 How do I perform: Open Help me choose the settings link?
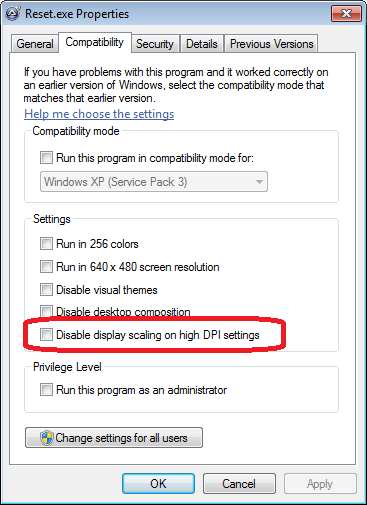99,114
